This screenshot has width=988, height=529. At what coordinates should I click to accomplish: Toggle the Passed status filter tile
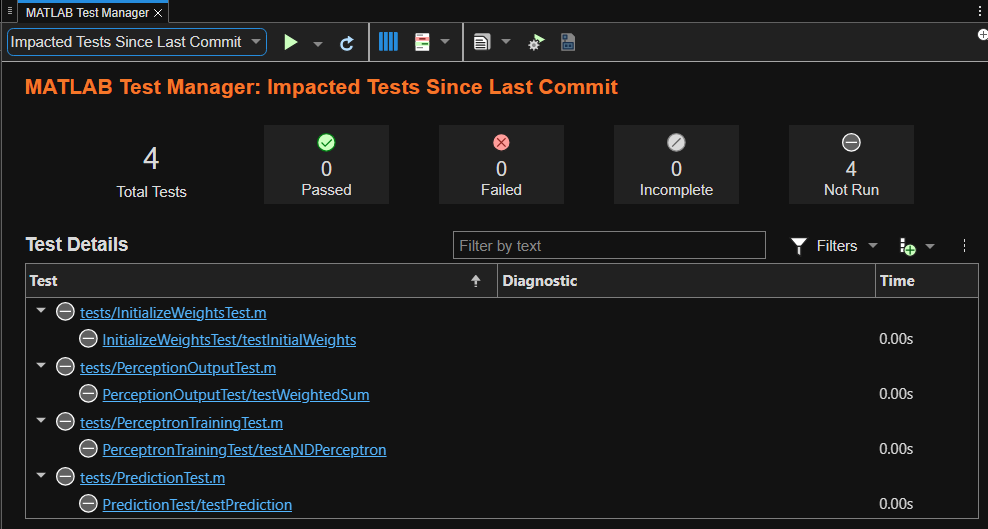click(x=326, y=165)
